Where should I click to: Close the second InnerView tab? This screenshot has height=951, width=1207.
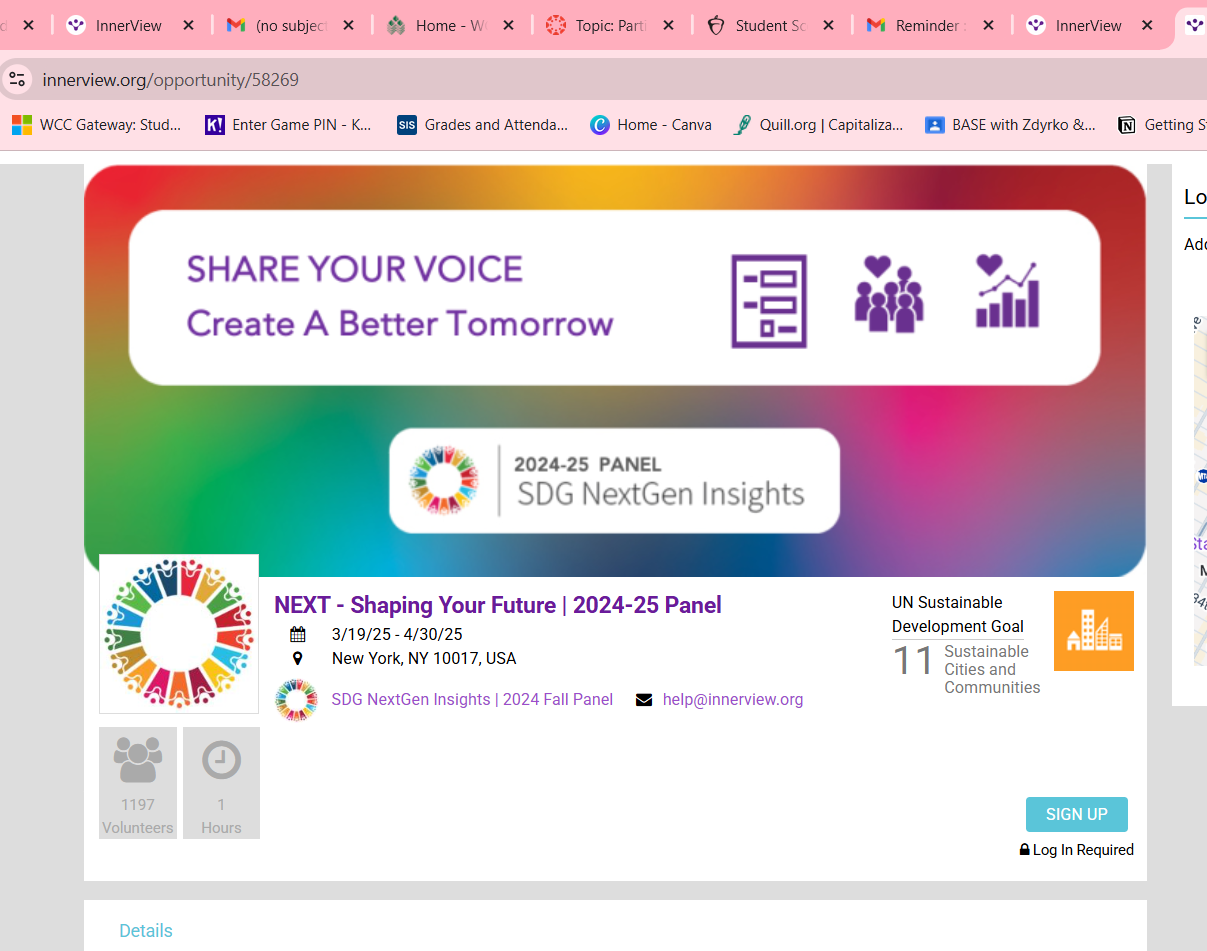click(x=1148, y=26)
